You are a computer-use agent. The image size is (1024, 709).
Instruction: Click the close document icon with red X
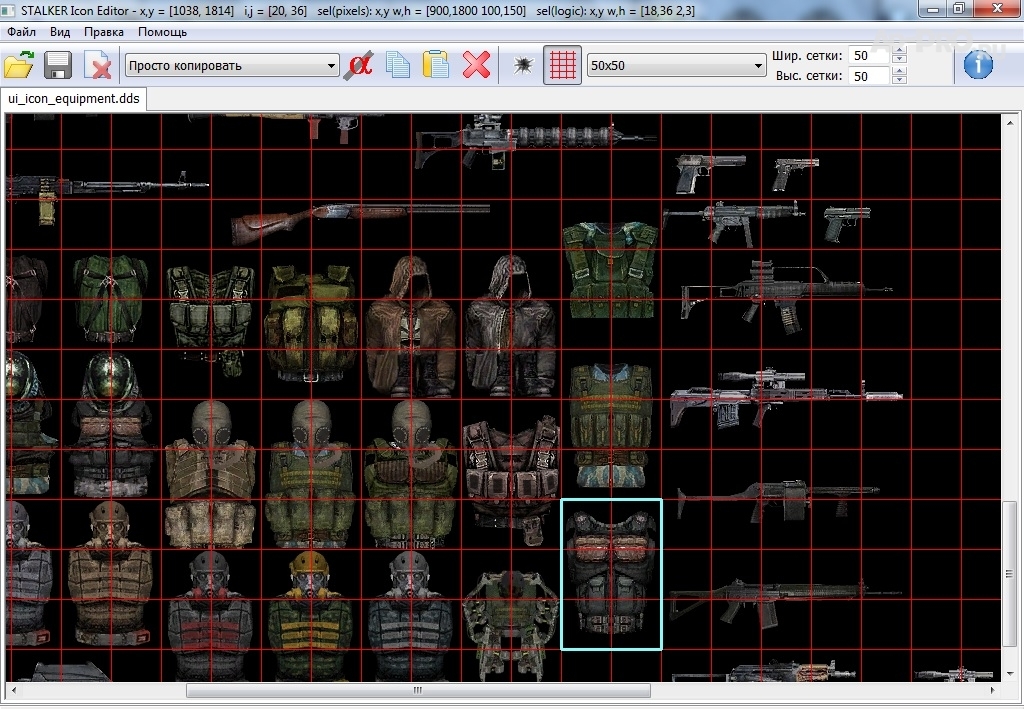click(97, 66)
